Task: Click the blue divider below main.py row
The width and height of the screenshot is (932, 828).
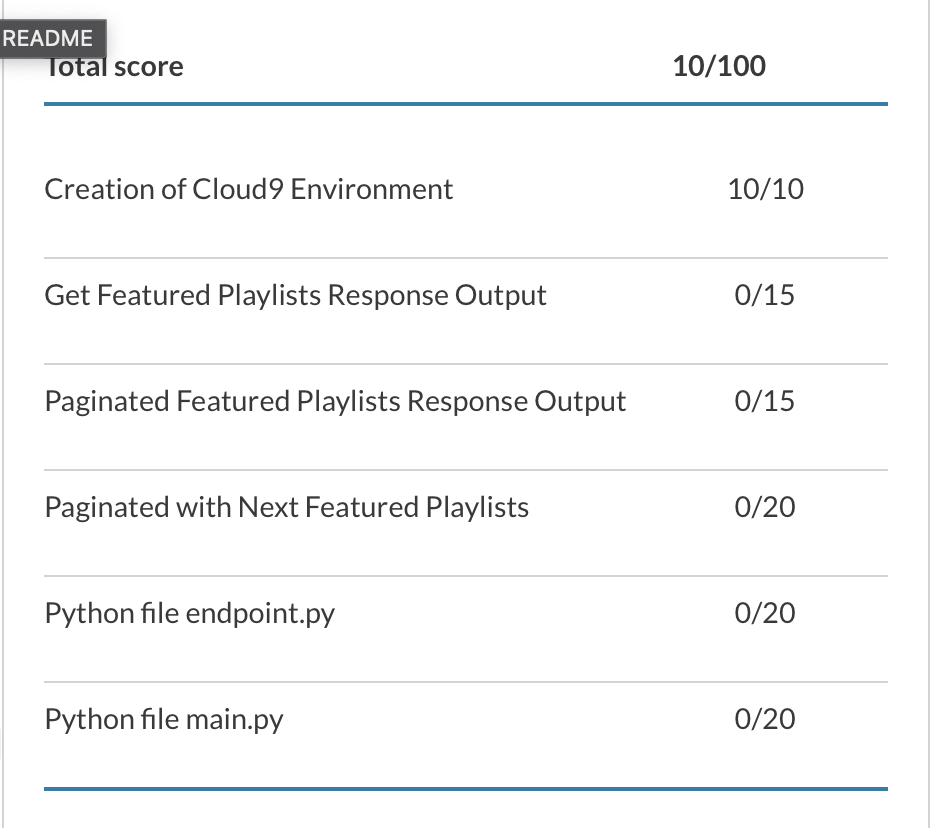Action: [x=466, y=789]
